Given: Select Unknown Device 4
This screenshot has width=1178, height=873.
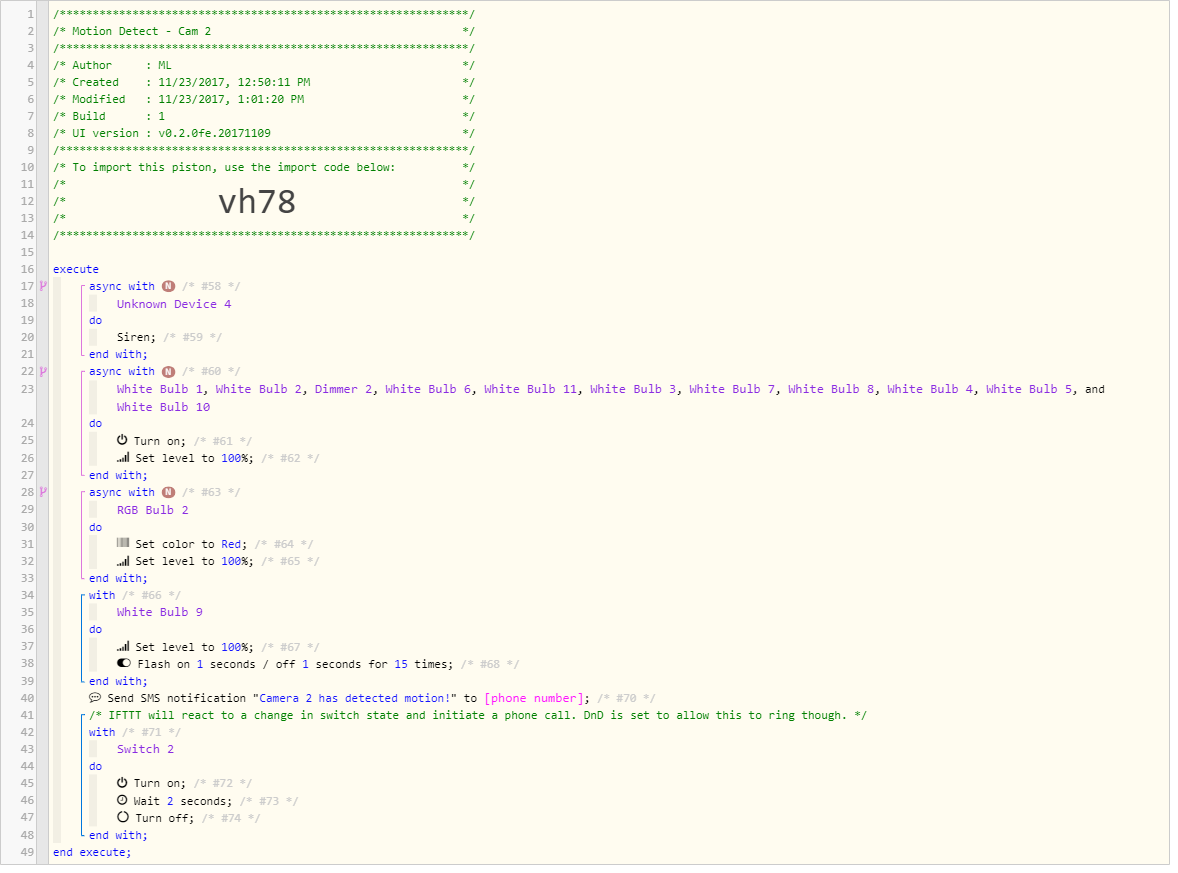Looking at the screenshot, I should [174, 304].
